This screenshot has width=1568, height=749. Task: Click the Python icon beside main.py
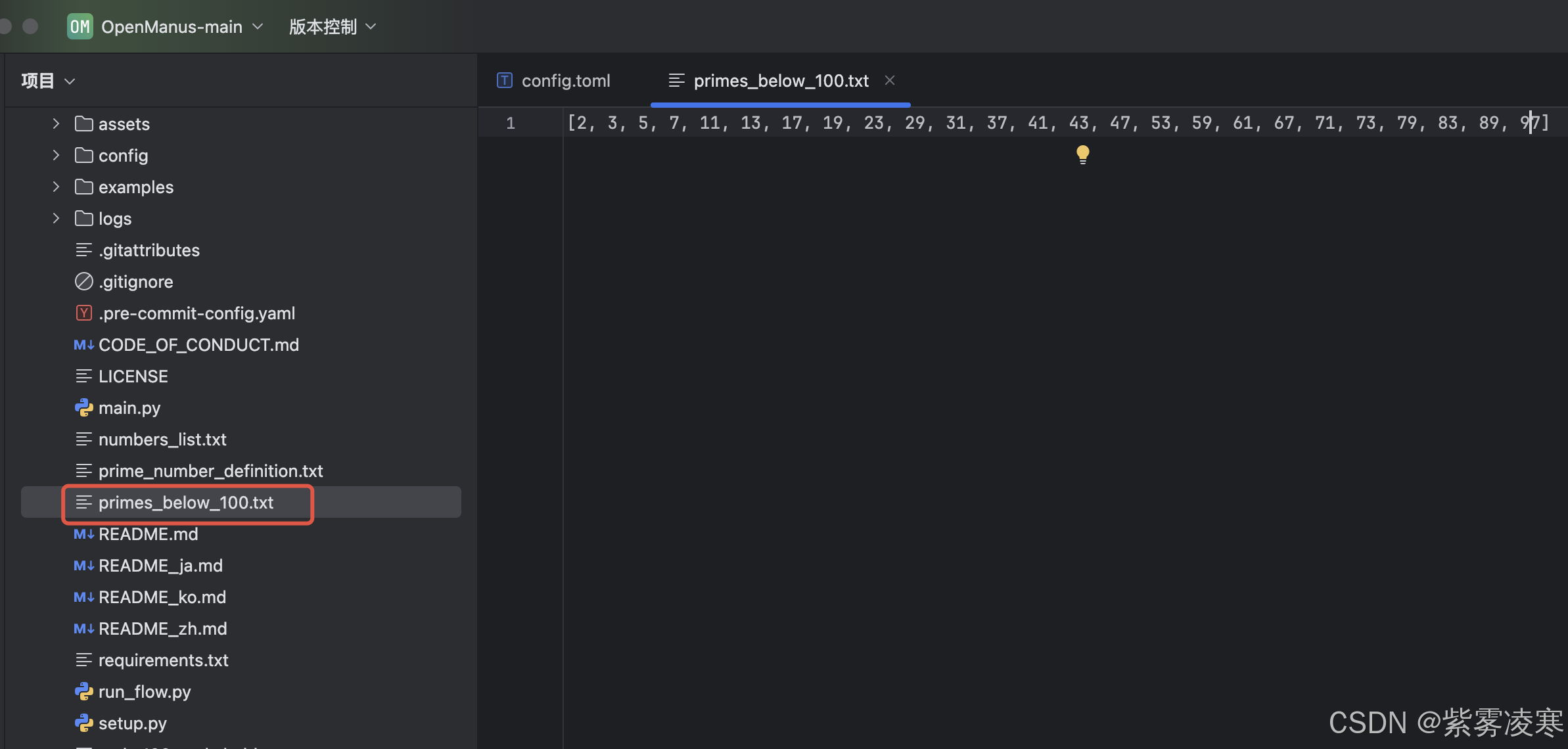click(x=83, y=408)
